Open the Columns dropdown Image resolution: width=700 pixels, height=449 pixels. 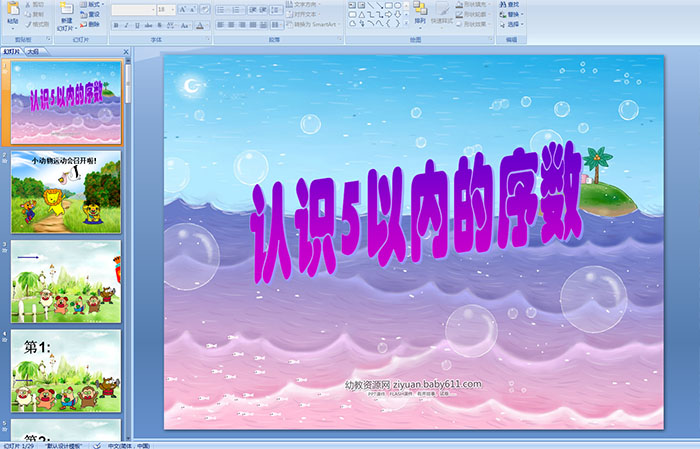click(x=277, y=25)
